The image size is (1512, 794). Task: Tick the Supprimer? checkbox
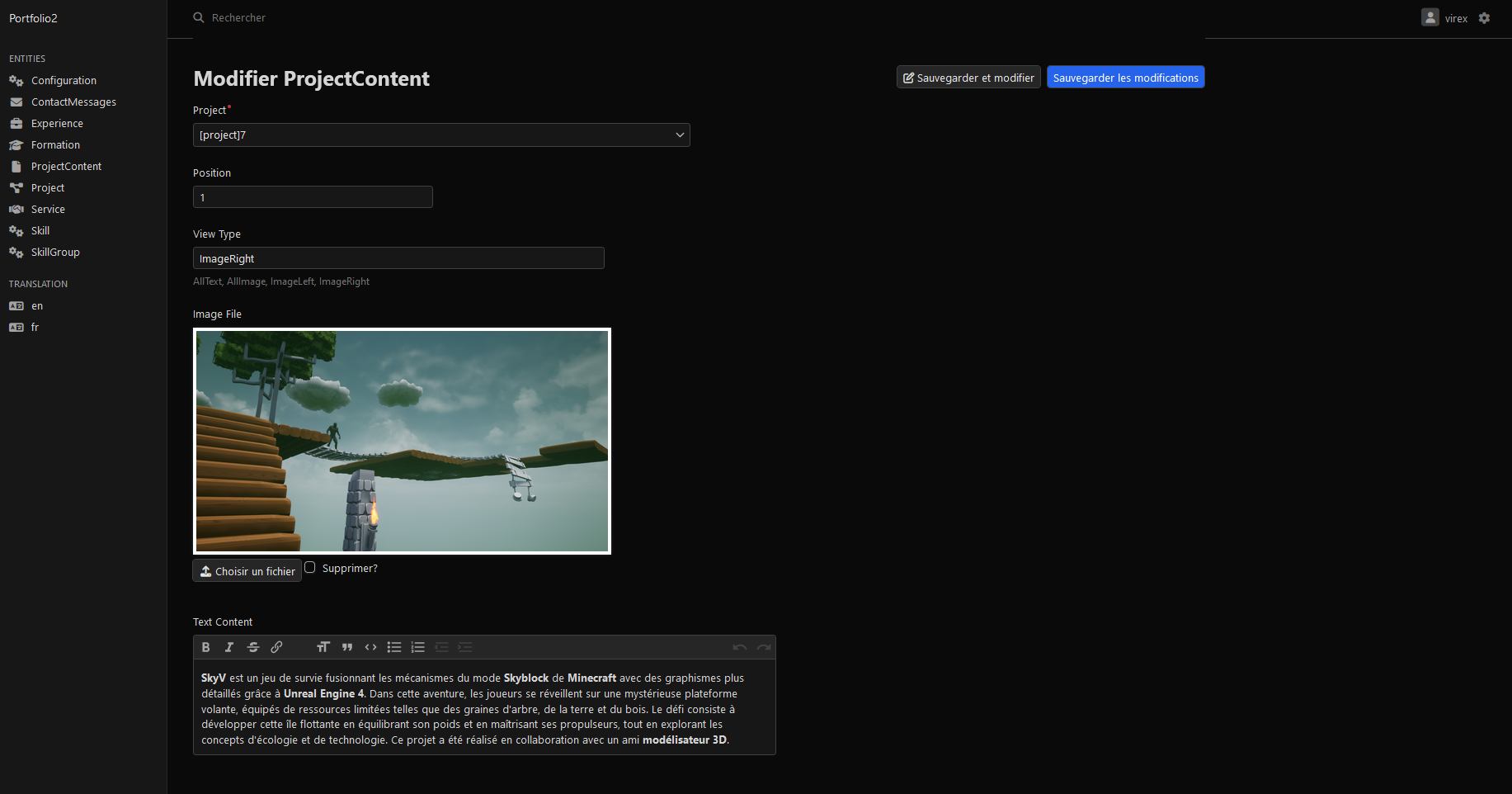tap(310, 567)
